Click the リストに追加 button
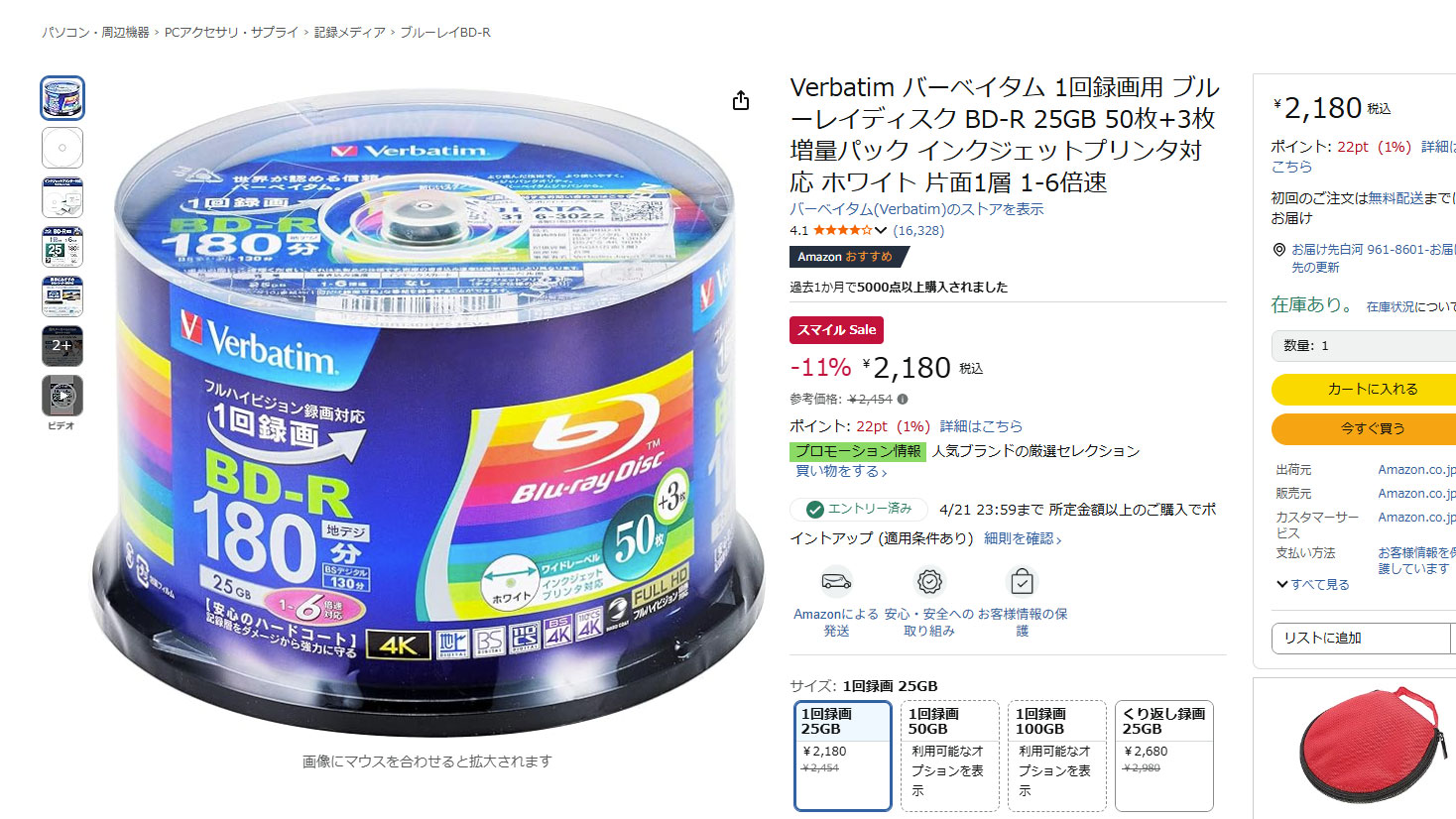Screen dimensions: 1456x819 1361,638
